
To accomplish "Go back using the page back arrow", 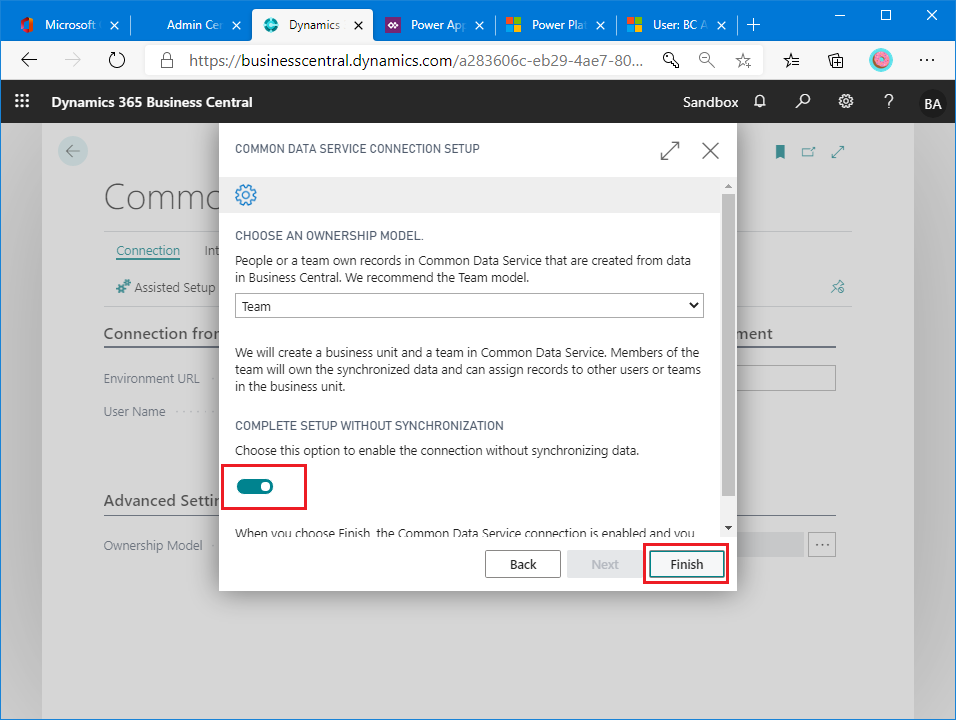I will tap(73, 151).
